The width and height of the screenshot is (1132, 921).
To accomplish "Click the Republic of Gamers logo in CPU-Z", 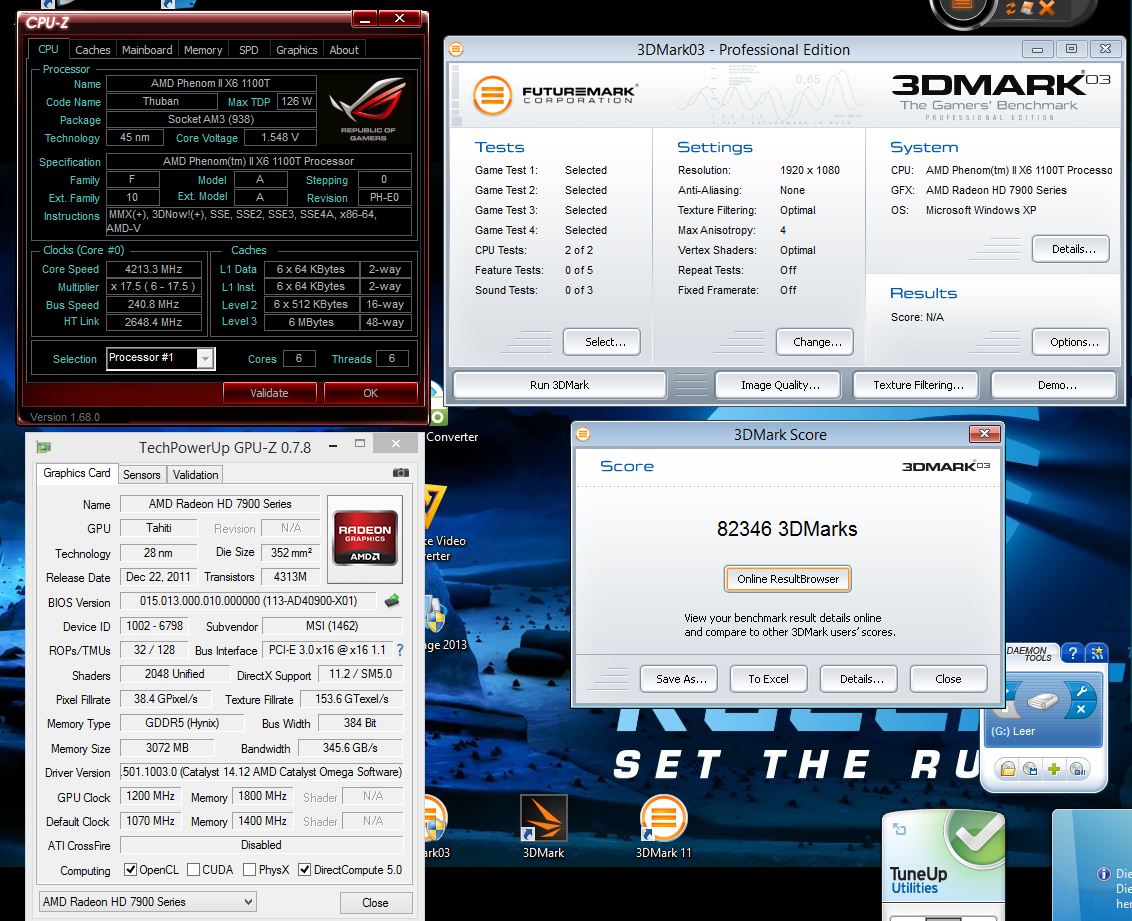I will point(369,108).
